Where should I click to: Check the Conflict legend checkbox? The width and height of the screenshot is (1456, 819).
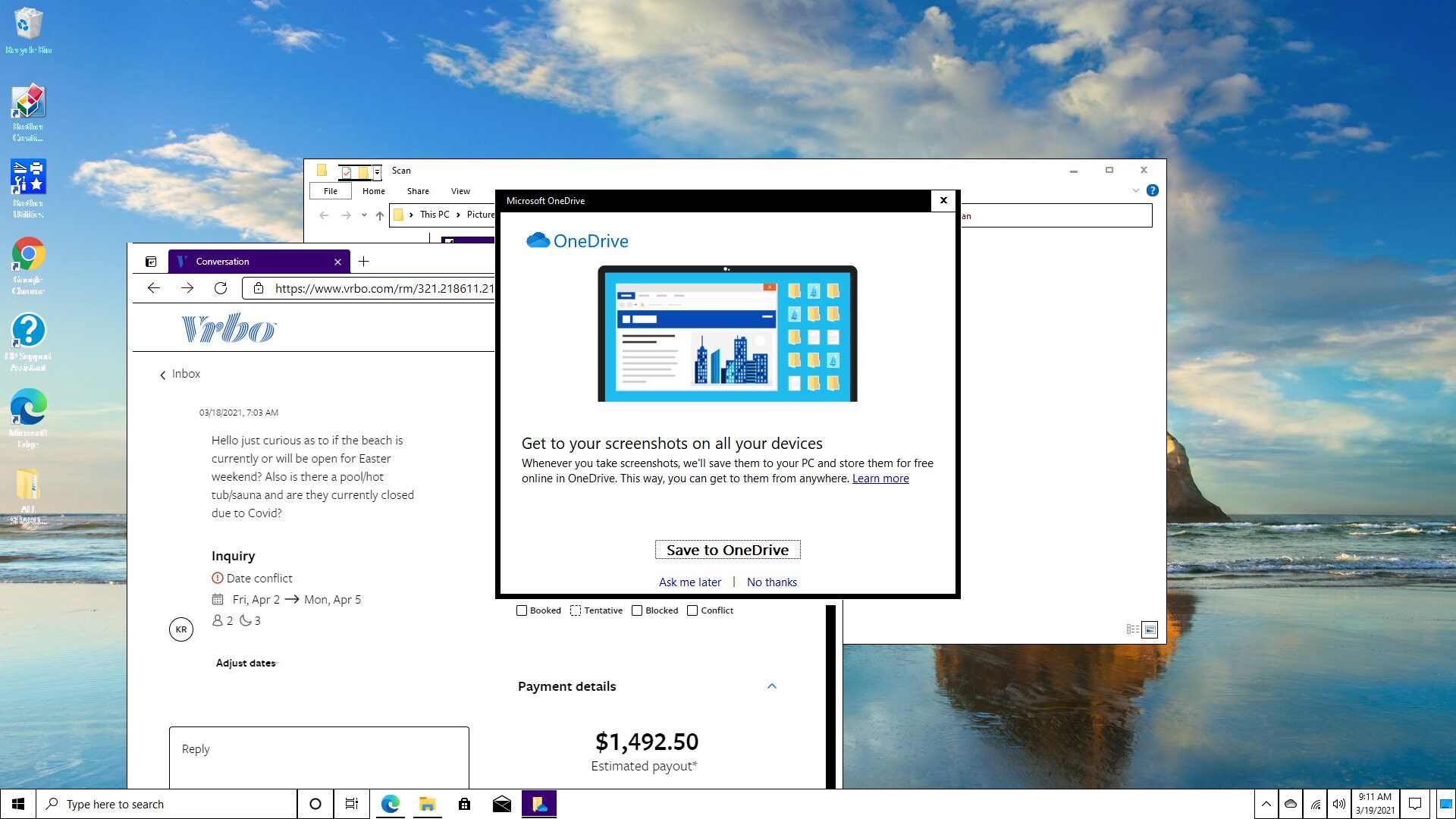click(x=692, y=610)
